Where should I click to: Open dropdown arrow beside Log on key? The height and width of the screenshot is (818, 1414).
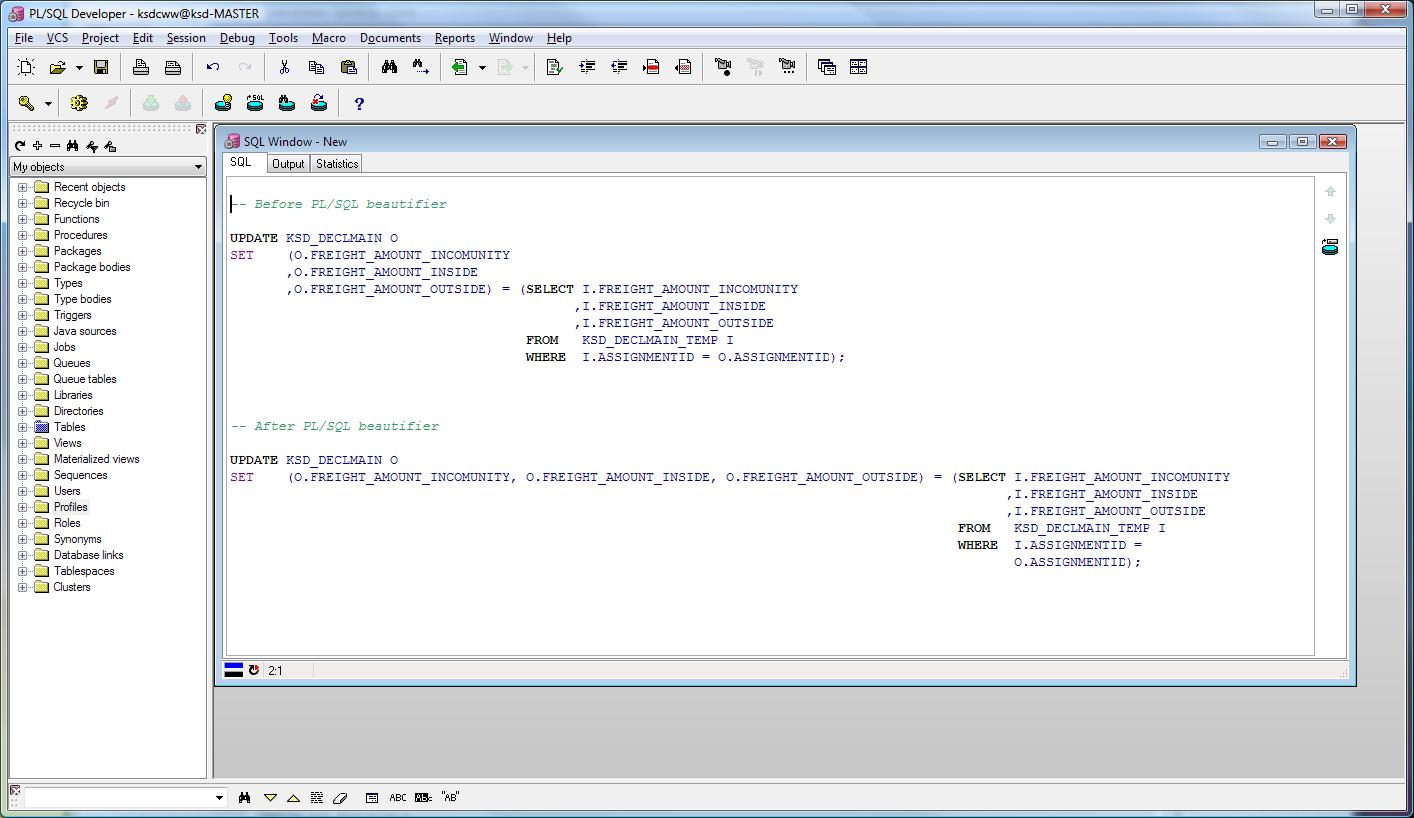pos(48,103)
